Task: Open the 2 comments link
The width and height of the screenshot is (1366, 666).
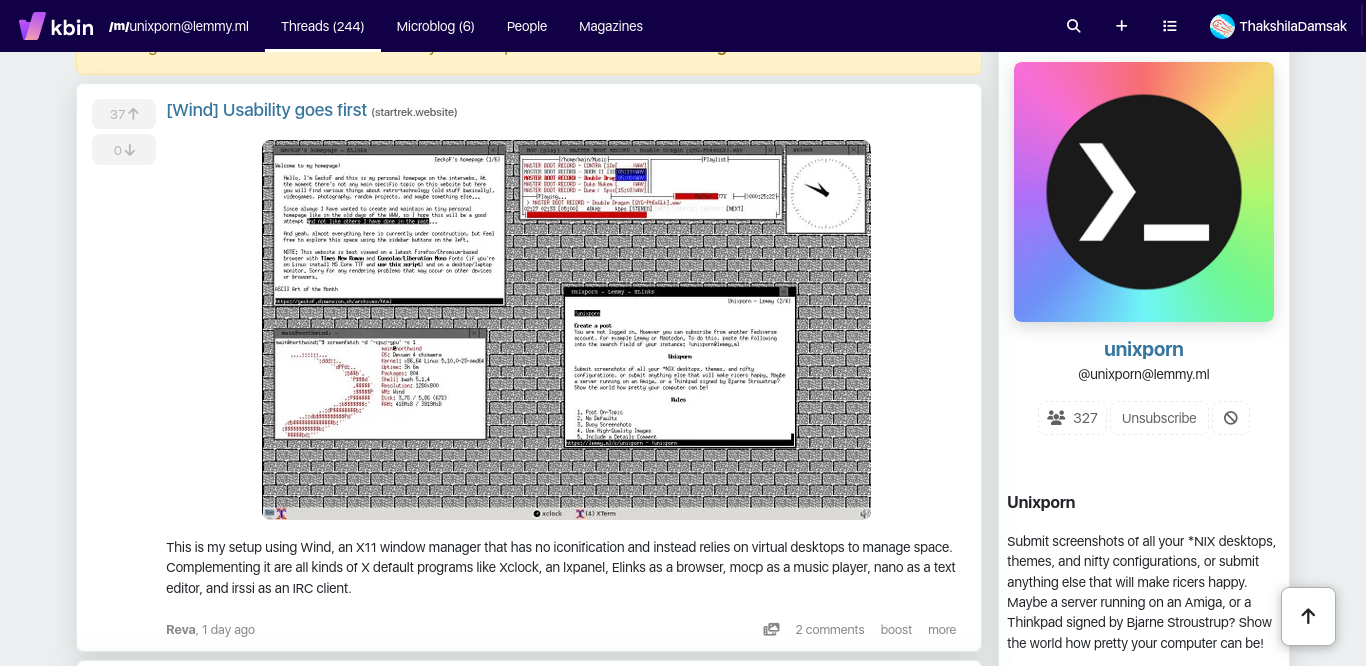Action: [829, 629]
